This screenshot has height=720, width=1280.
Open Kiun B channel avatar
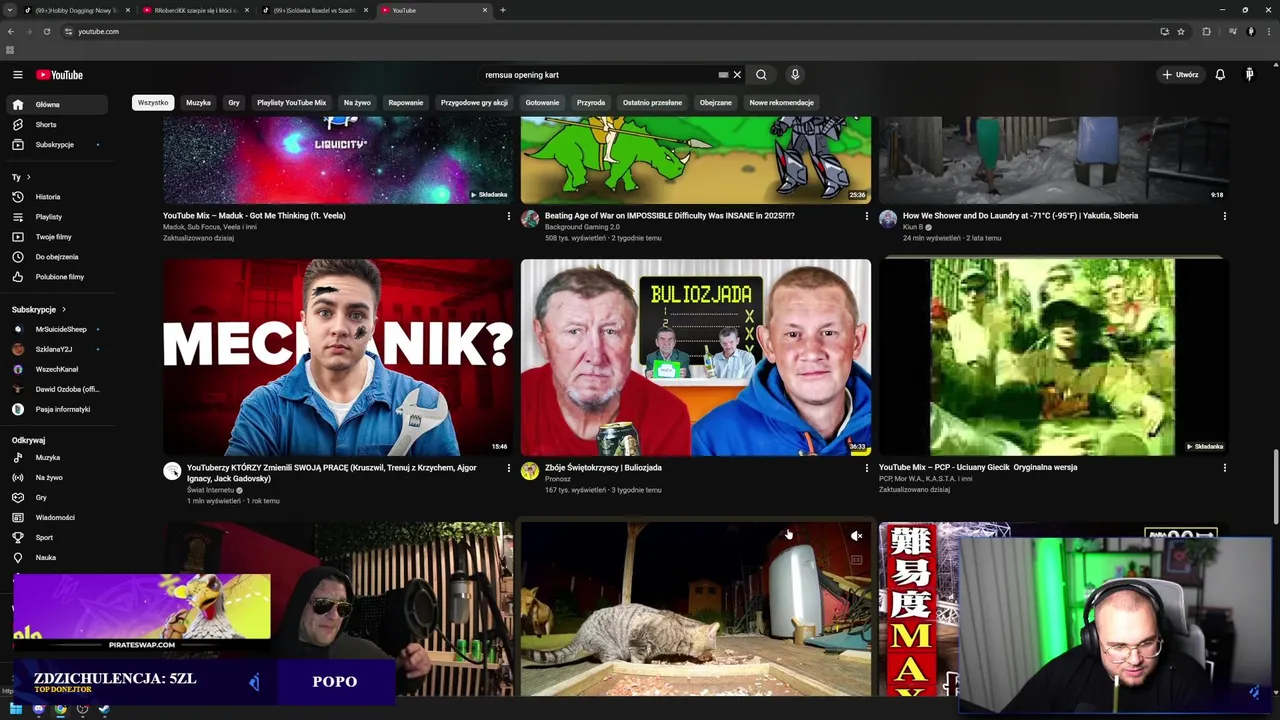(888, 219)
